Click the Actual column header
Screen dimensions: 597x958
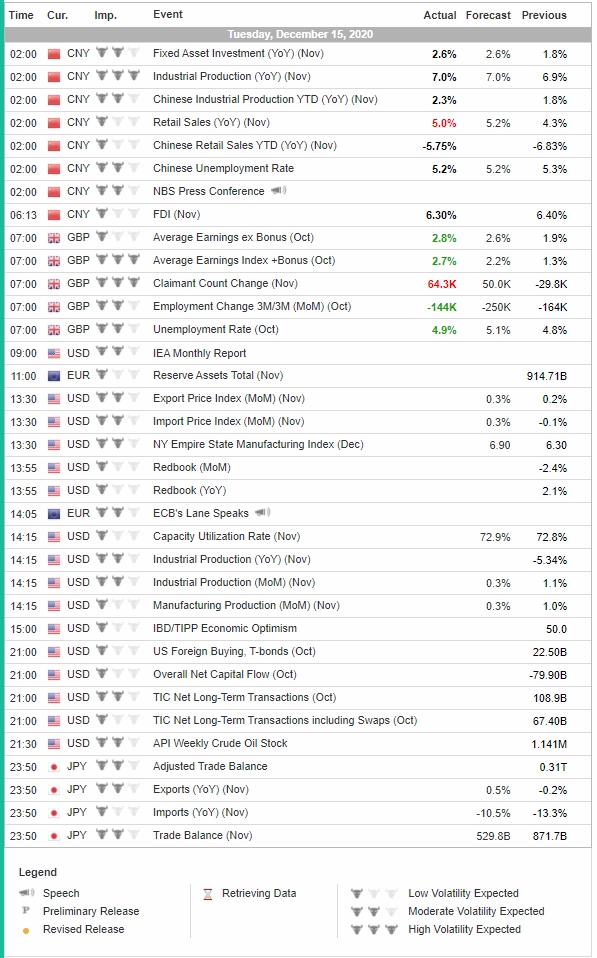[440, 15]
